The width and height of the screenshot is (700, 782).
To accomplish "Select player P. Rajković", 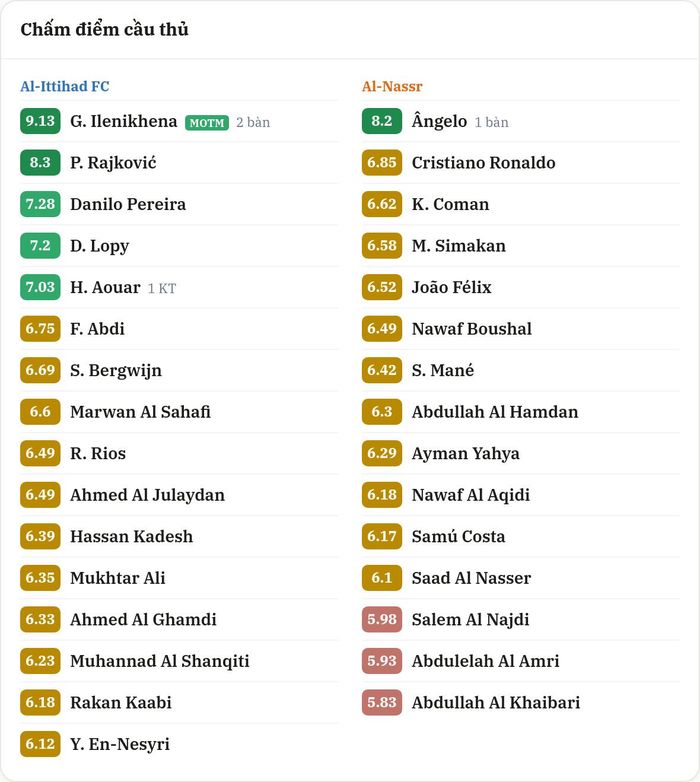I will point(113,163).
